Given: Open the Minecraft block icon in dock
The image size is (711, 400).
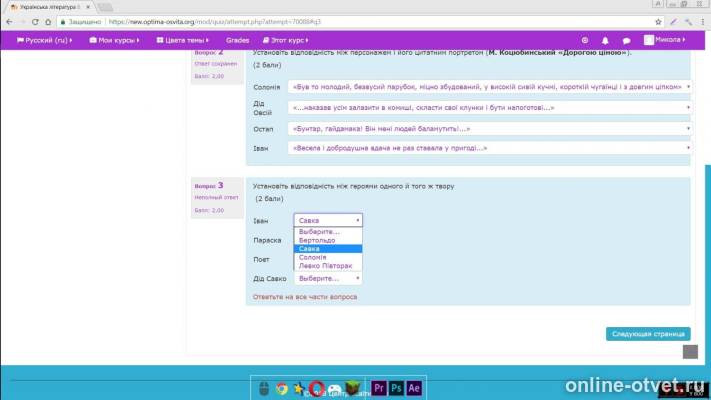Looking at the screenshot, I should [353, 388].
